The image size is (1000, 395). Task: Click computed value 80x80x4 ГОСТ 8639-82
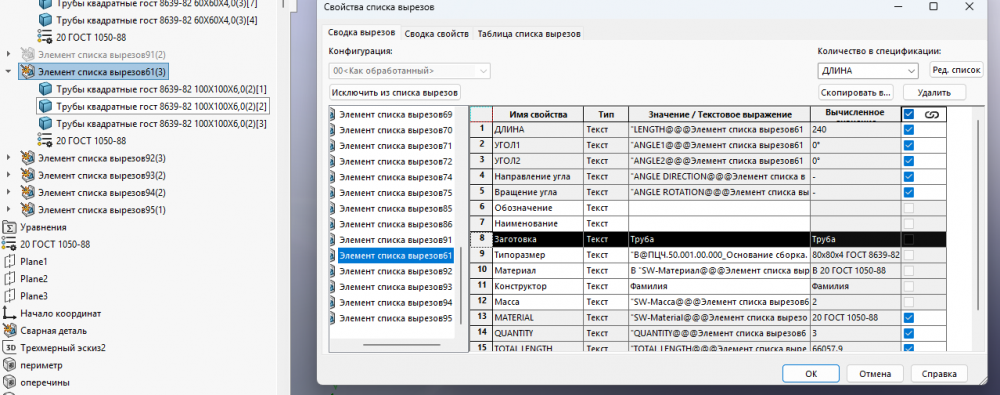[x=855, y=255]
